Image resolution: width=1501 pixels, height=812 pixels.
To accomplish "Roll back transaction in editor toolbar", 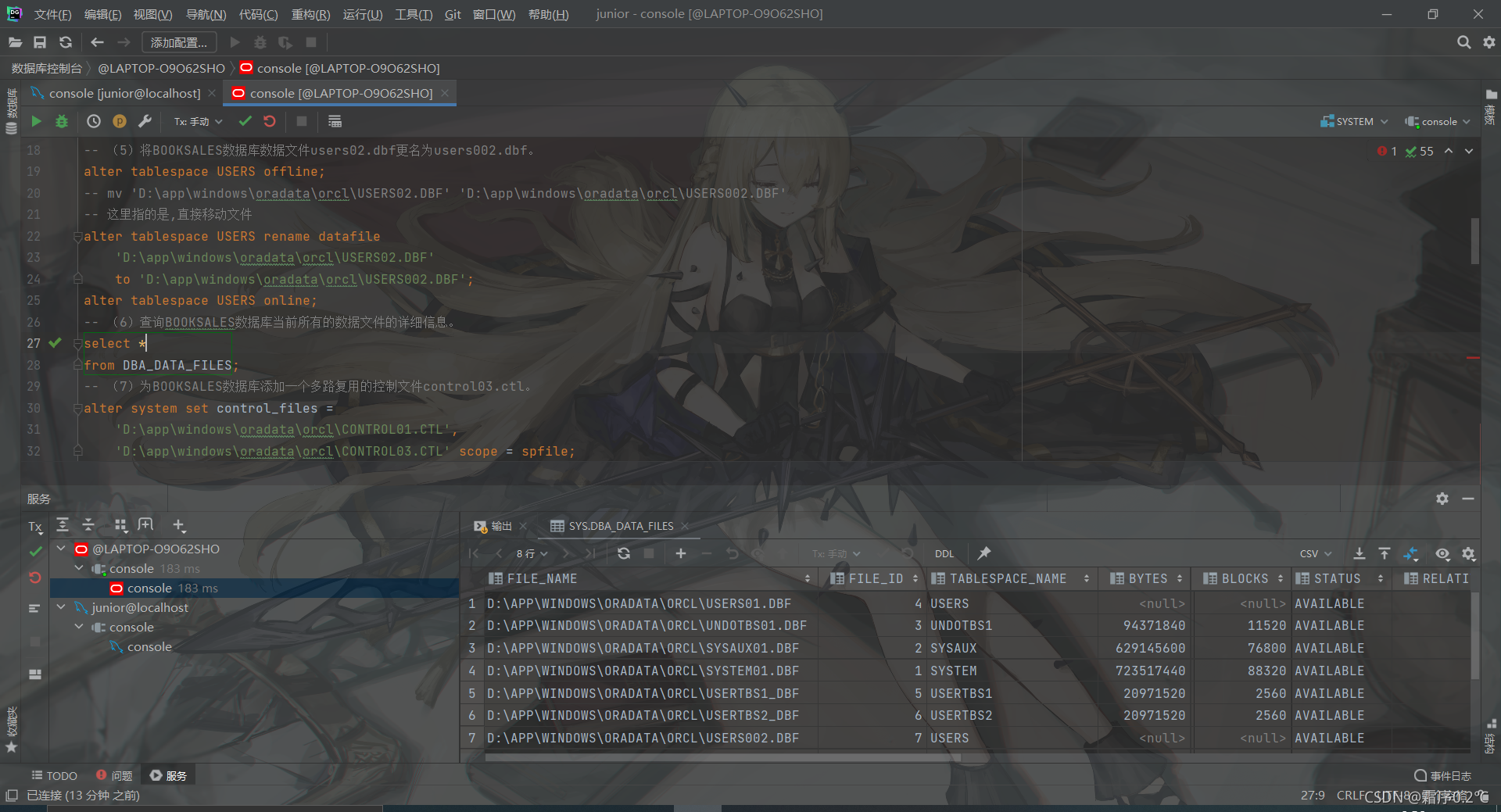I will (x=270, y=121).
